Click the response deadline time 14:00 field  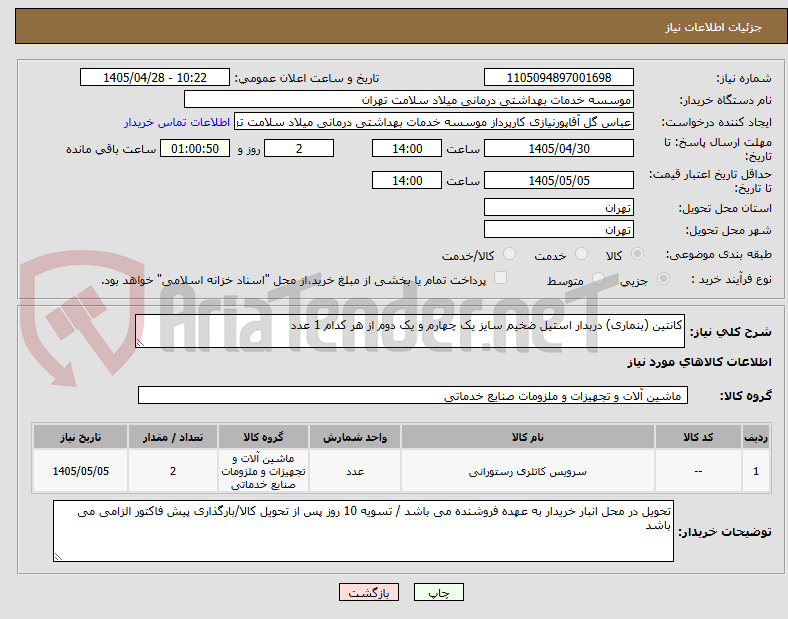click(x=407, y=149)
